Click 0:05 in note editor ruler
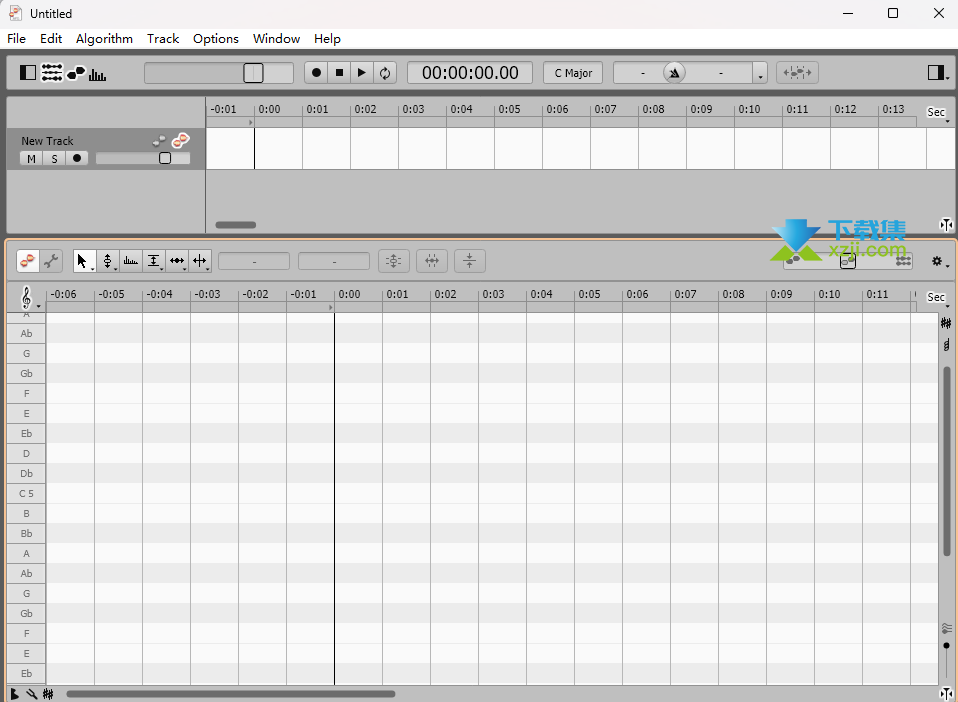 589,294
